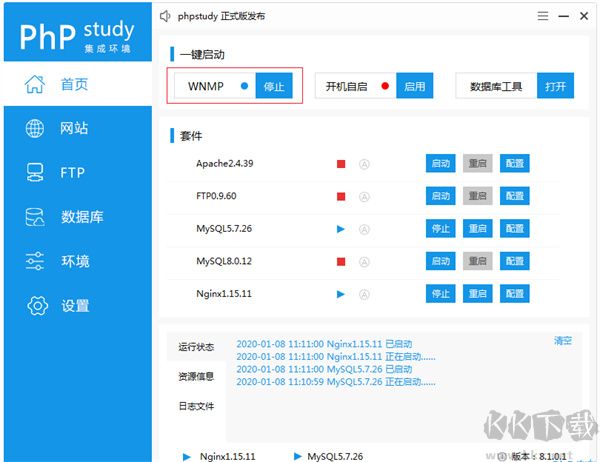Start Apache2.4.39 with 启动
Image resolution: width=600 pixels, height=462 pixels.
tap(441, 163)
